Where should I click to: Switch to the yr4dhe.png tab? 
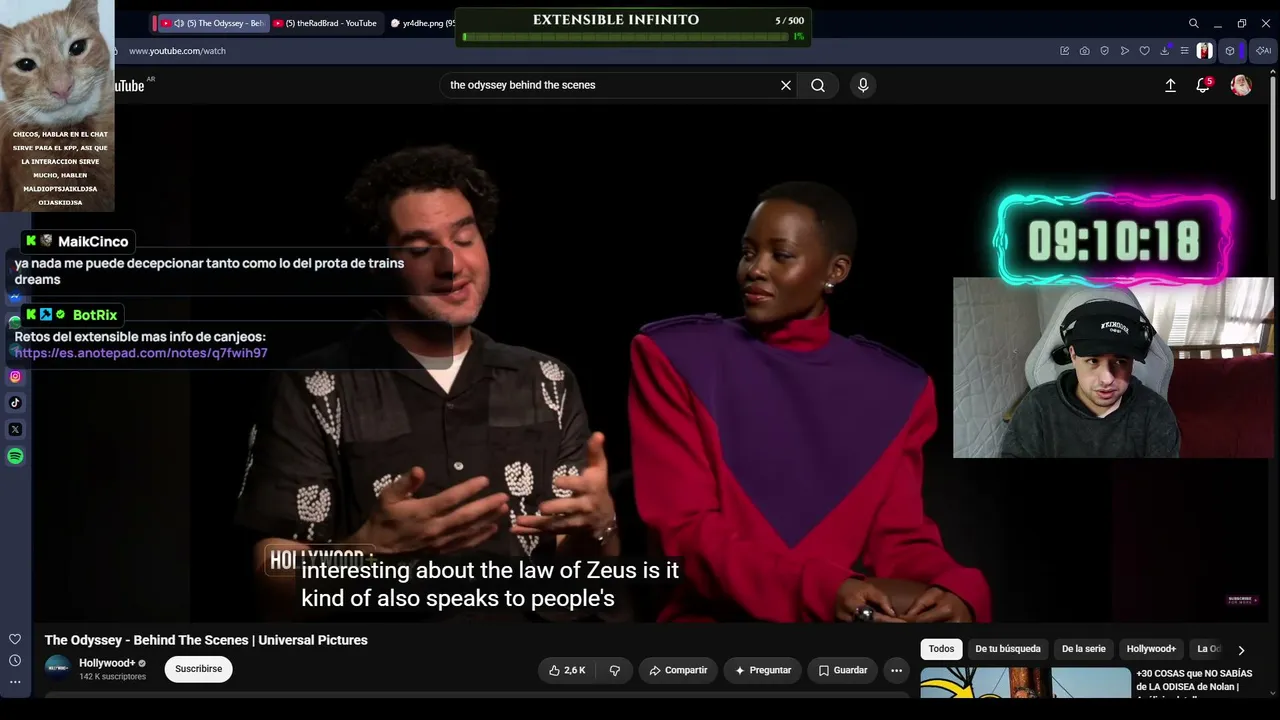point(422,23)
